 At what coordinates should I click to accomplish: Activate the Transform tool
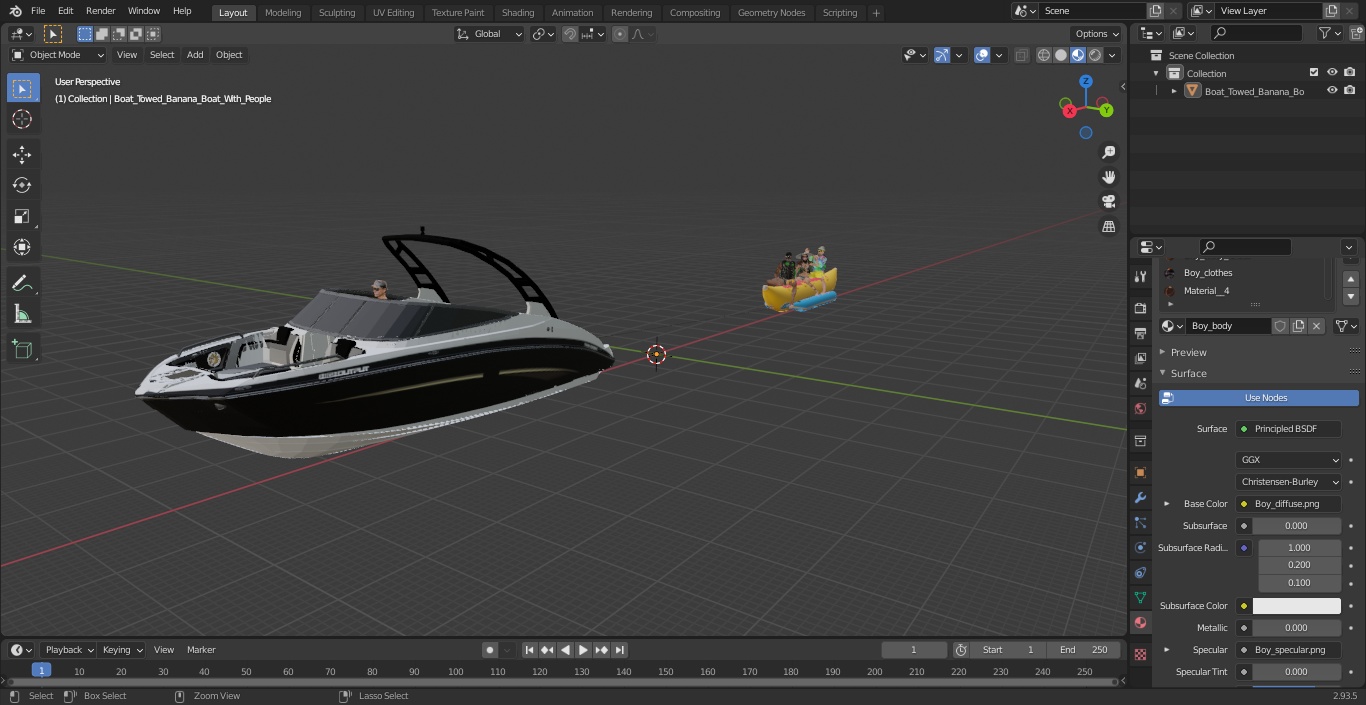point(22,247)
